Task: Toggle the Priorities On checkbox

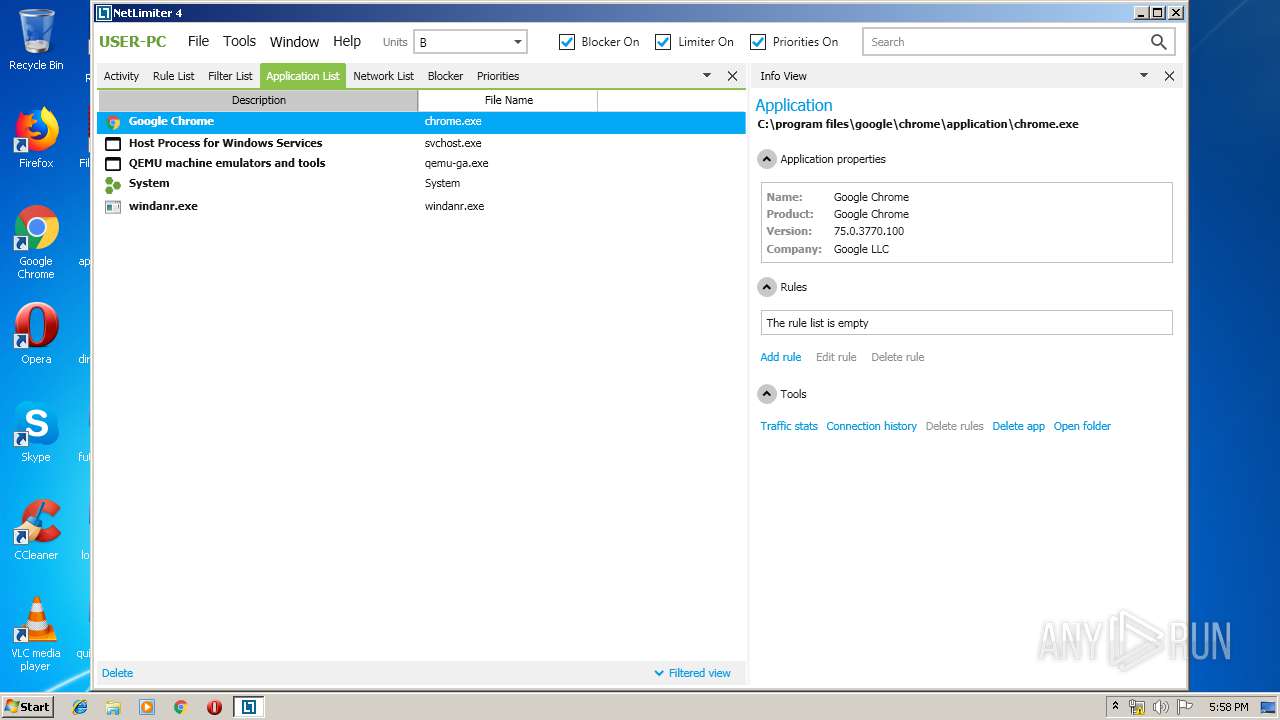Action: 758,42
